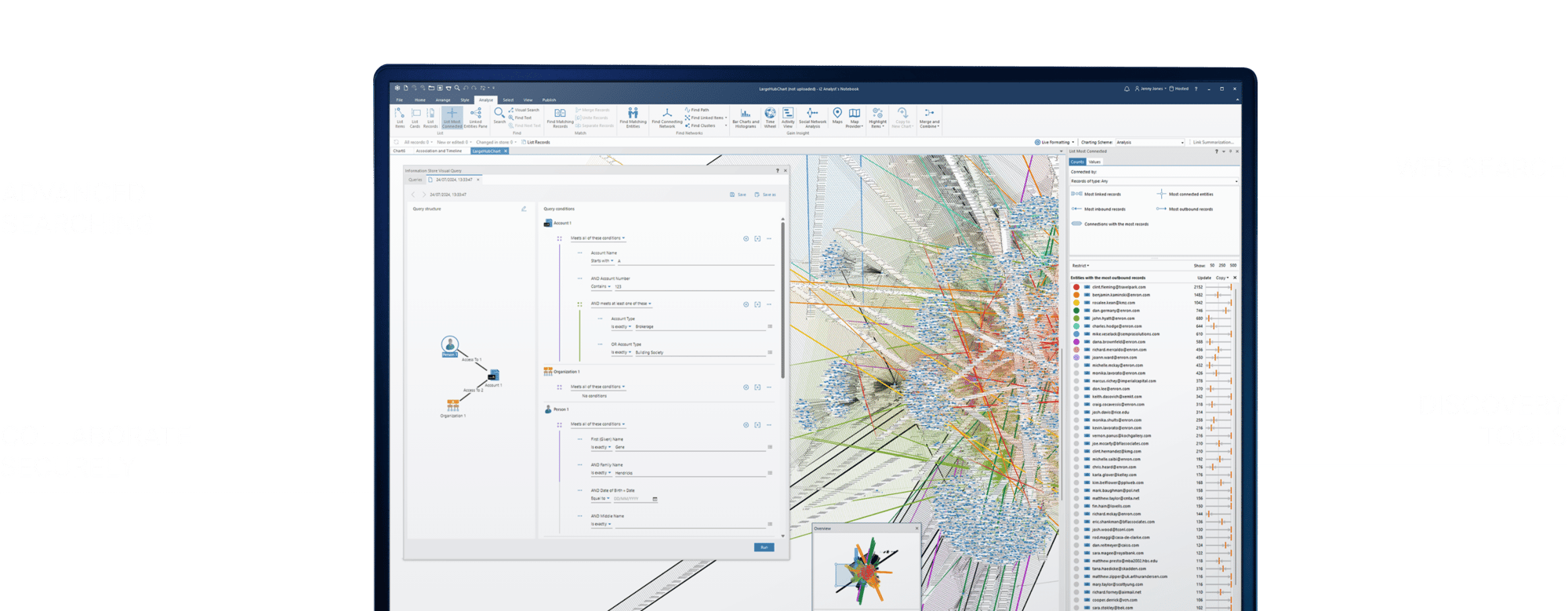Switch to the Arrange ribbon tab

pos(443,100)
